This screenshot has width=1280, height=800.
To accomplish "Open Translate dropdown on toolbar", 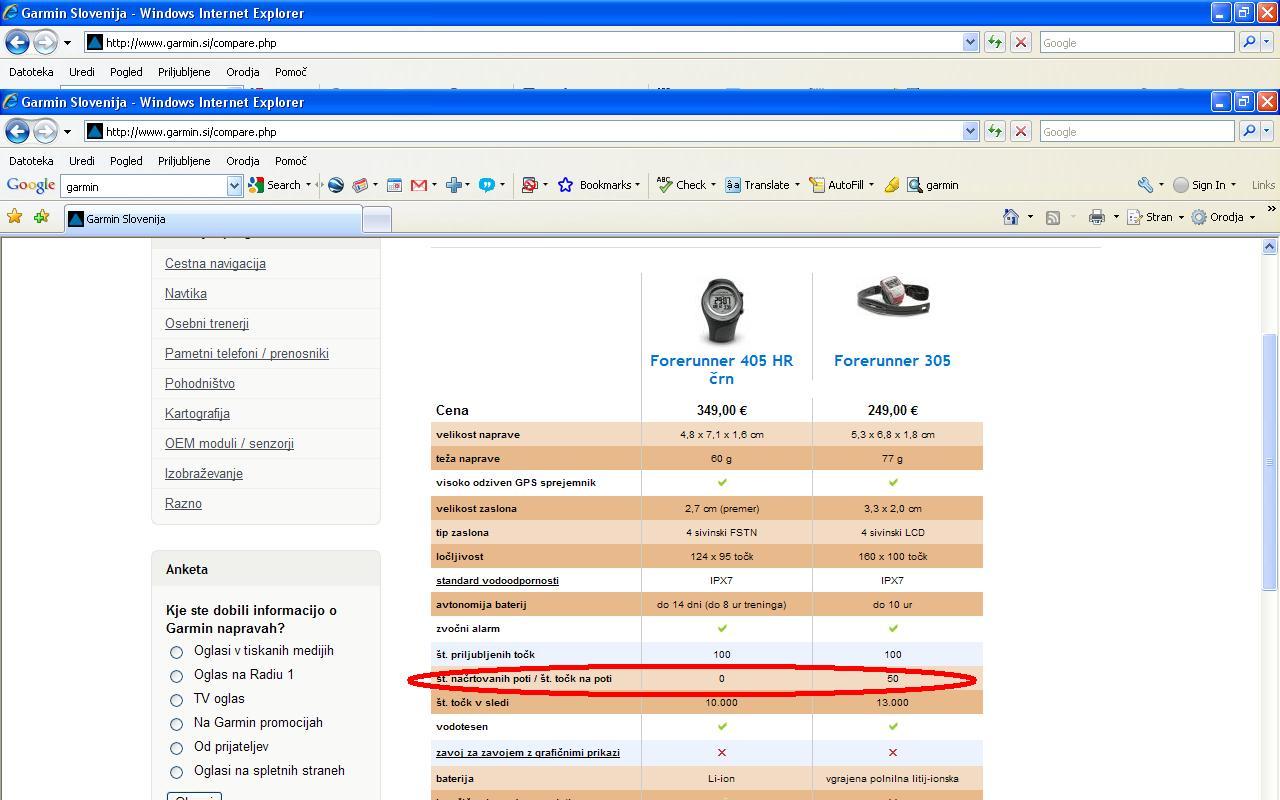I will [797, 185].
